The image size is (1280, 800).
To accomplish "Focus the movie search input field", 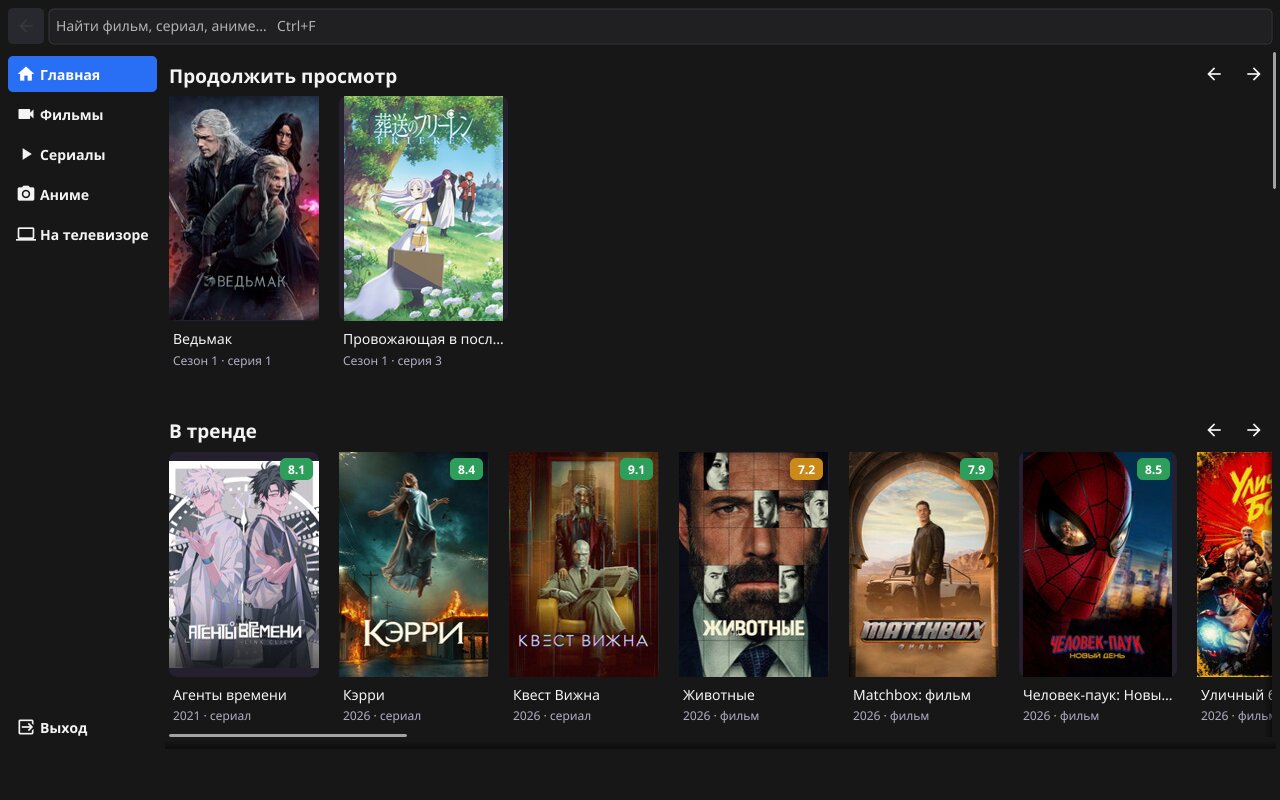I will click(x=661, y=26).
